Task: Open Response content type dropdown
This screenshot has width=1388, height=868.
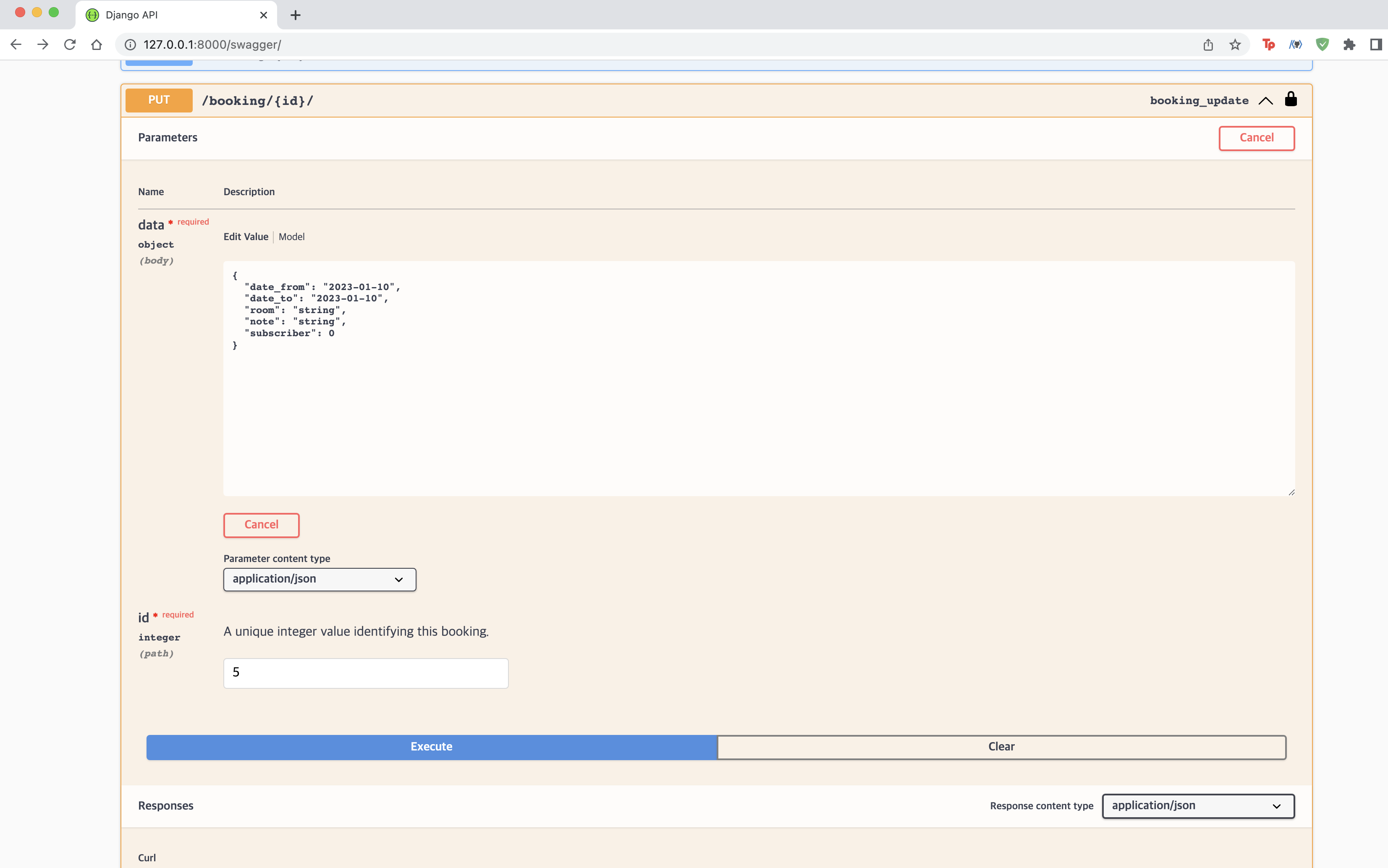Action: tap(1197, 805)
